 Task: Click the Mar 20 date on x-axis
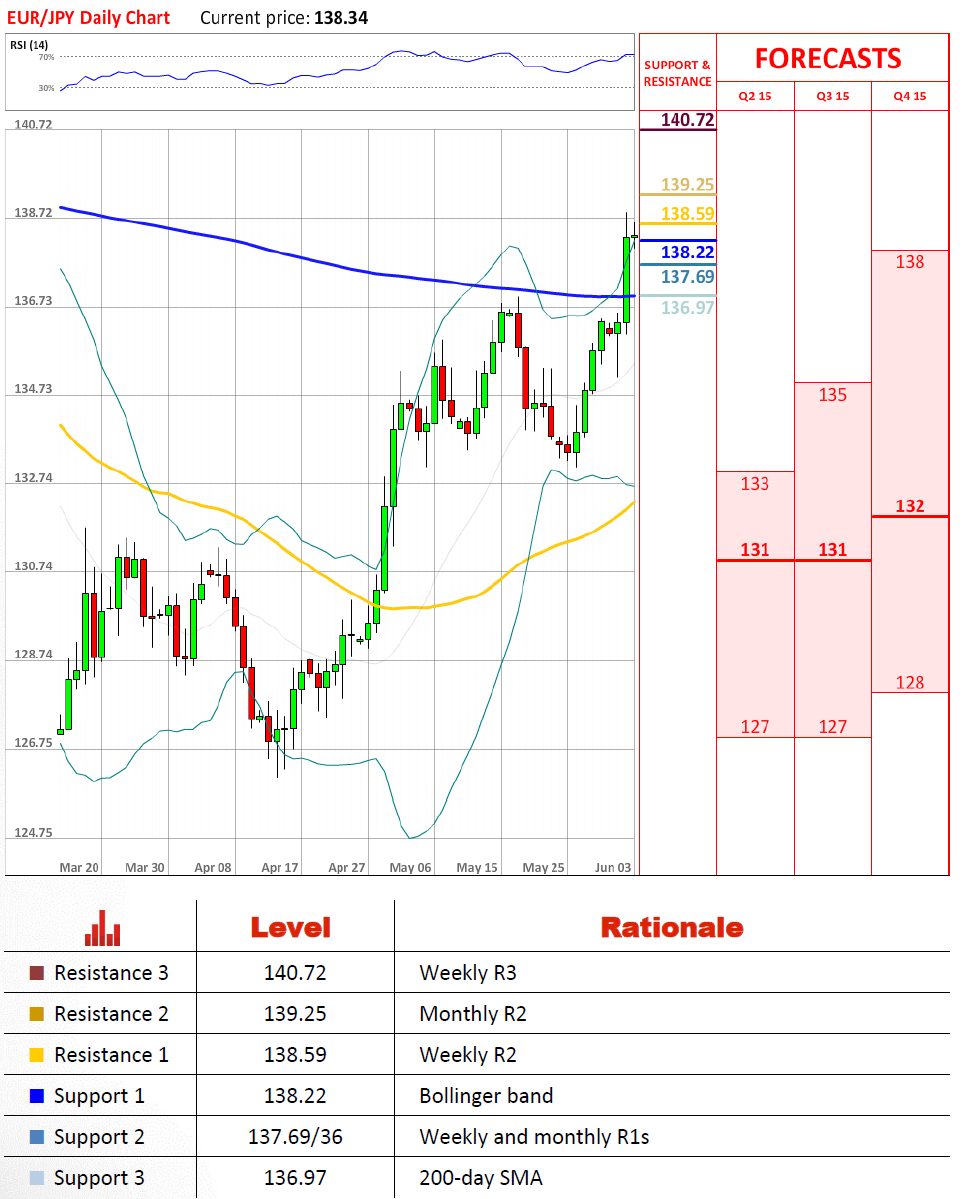(79, 868)
